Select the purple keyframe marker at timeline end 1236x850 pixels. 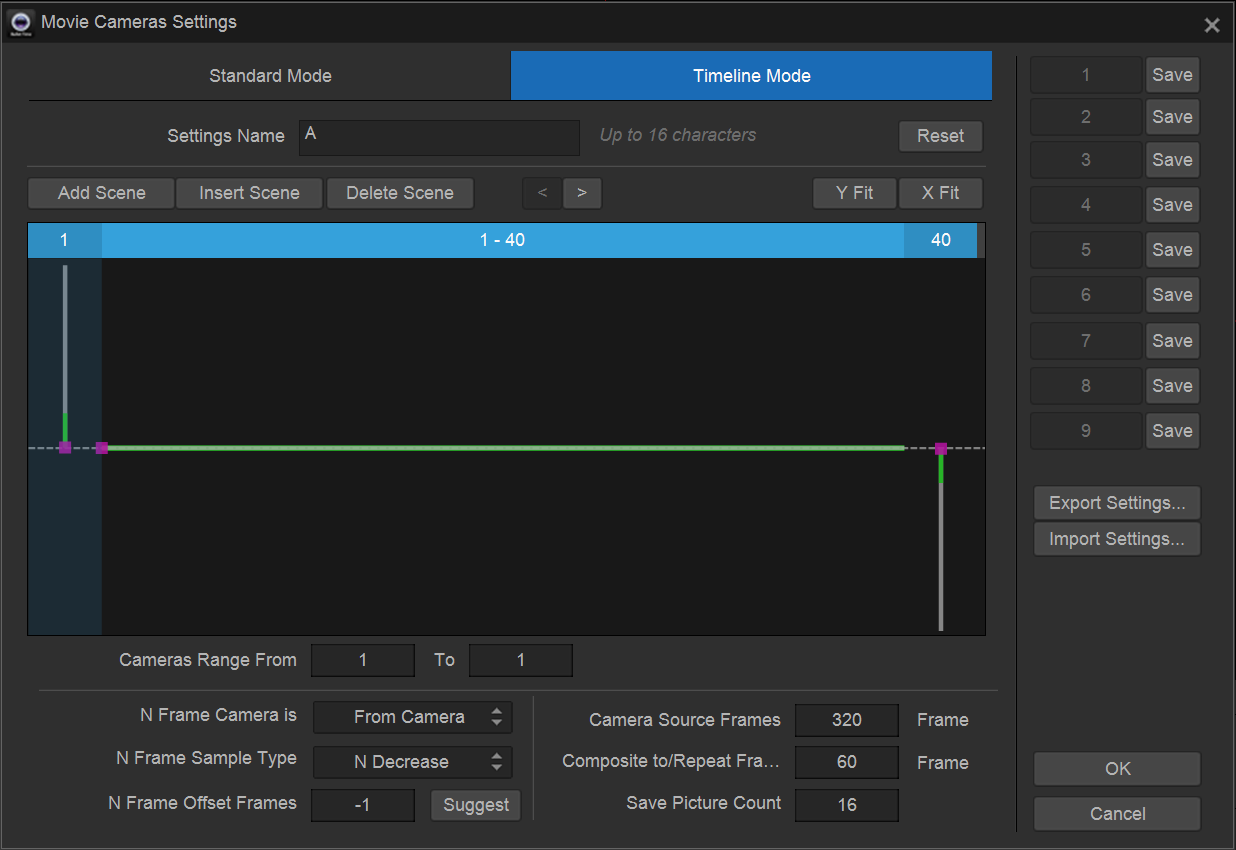pos(940,449)
